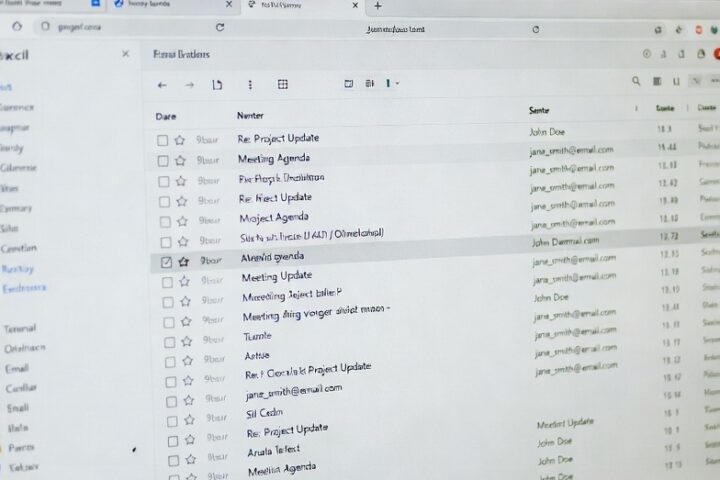The width and height of the screenshot is (720, 480).
Task: Star the first 'Re: Project Update' email
Action: (180, 140)
